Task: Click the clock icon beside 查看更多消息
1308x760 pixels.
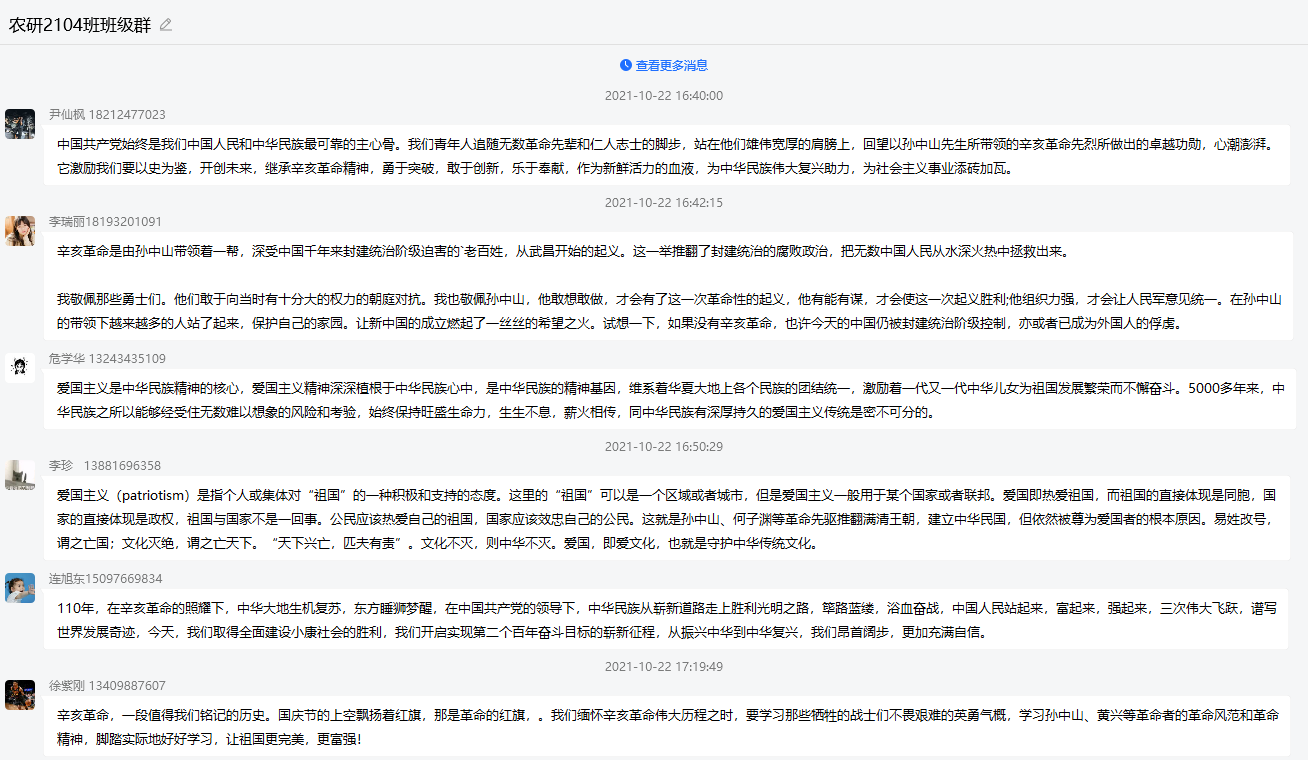Action: pyautogui.click(x=626, y=65)
